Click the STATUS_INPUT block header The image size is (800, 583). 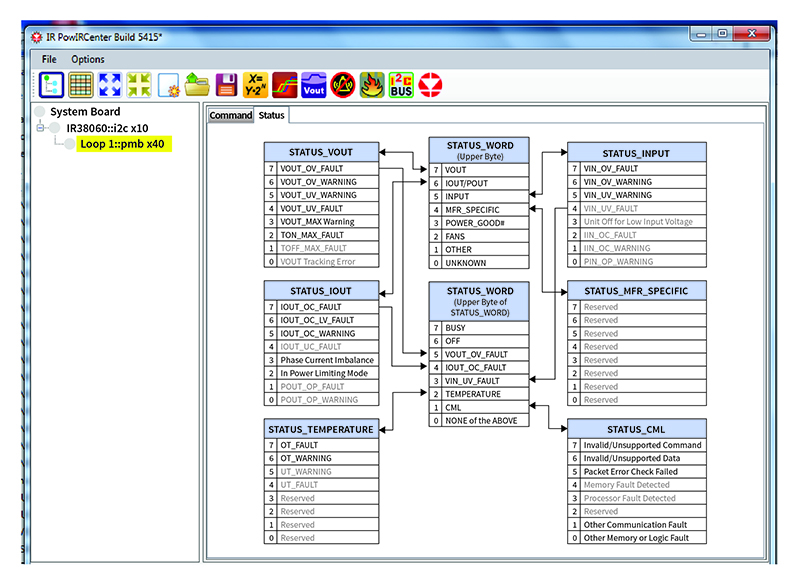pos(637,153)
